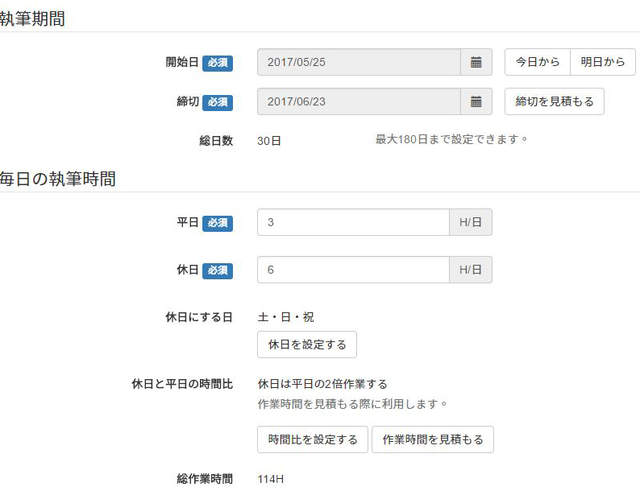Open the calendar picker for 締切
Image resolution: width=640 pixels, height=495 pixels.
point(476,101)
